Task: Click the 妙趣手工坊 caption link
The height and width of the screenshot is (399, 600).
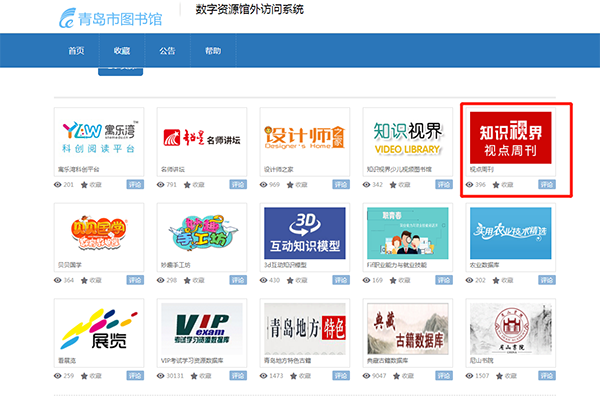Action: point(176,265)
